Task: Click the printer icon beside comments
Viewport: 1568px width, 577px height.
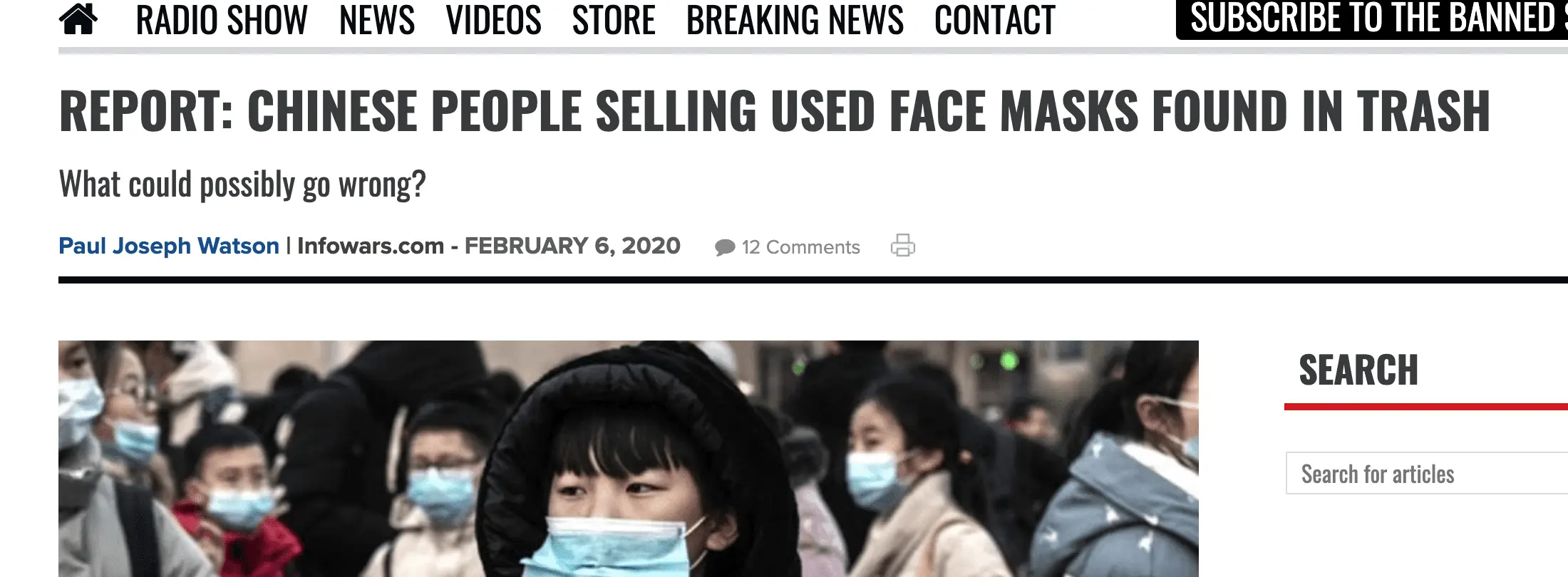Action: [x=903, y=245]
